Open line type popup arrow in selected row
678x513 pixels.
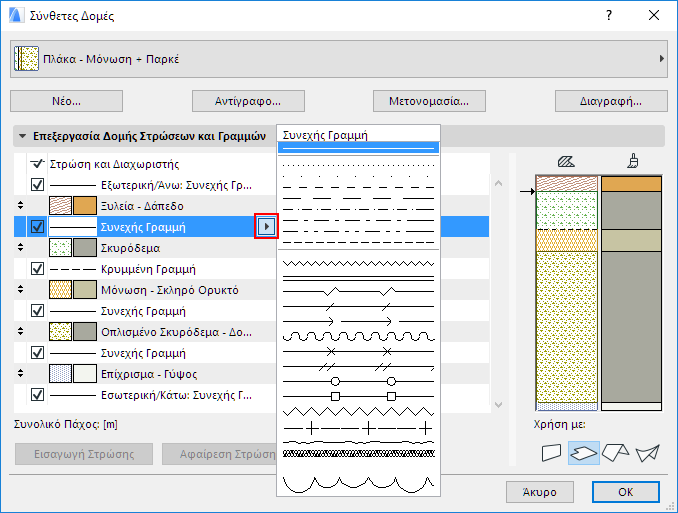pos(266,226)
